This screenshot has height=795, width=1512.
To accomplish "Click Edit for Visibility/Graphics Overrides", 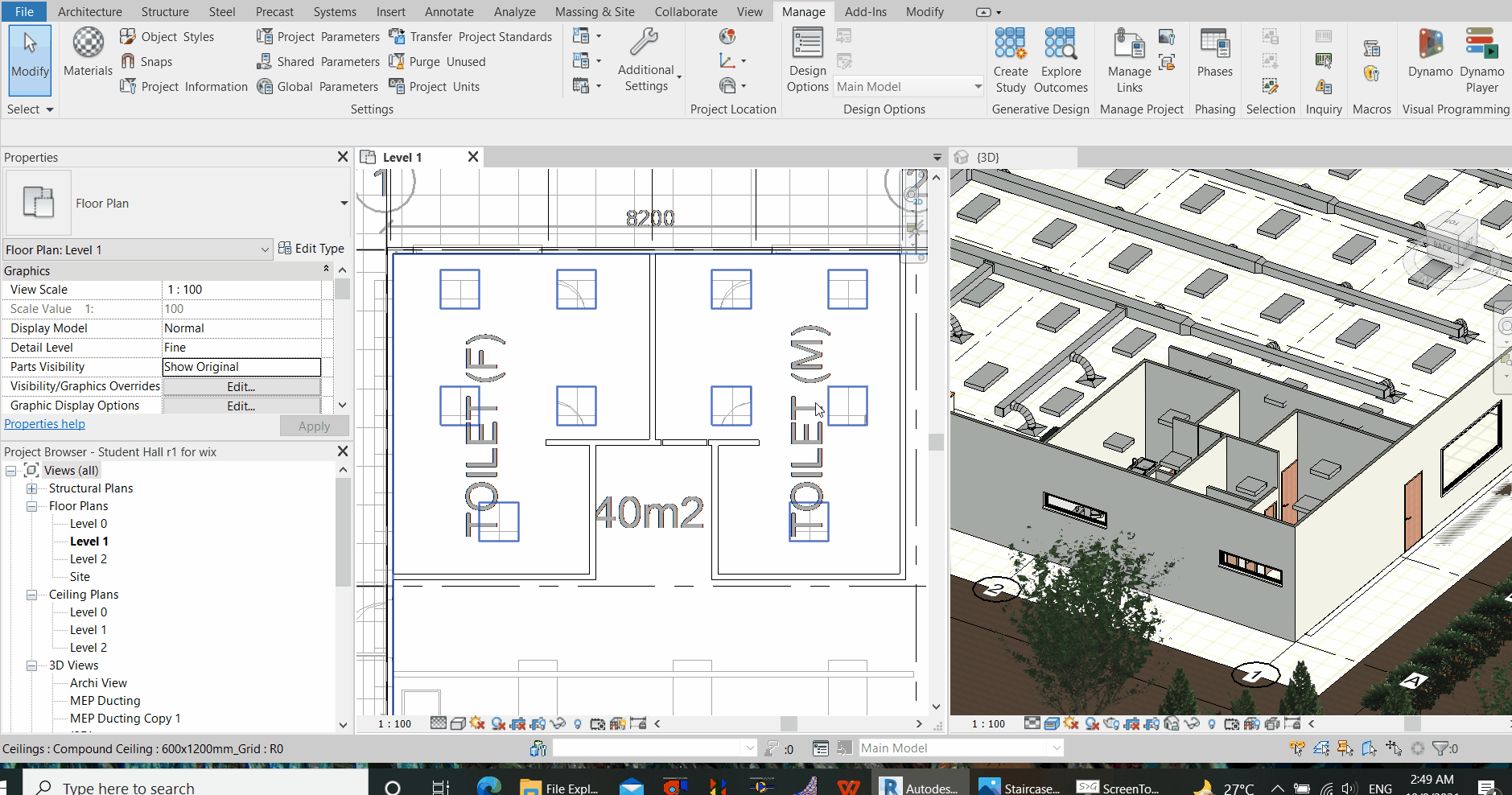I will [241, 386].
